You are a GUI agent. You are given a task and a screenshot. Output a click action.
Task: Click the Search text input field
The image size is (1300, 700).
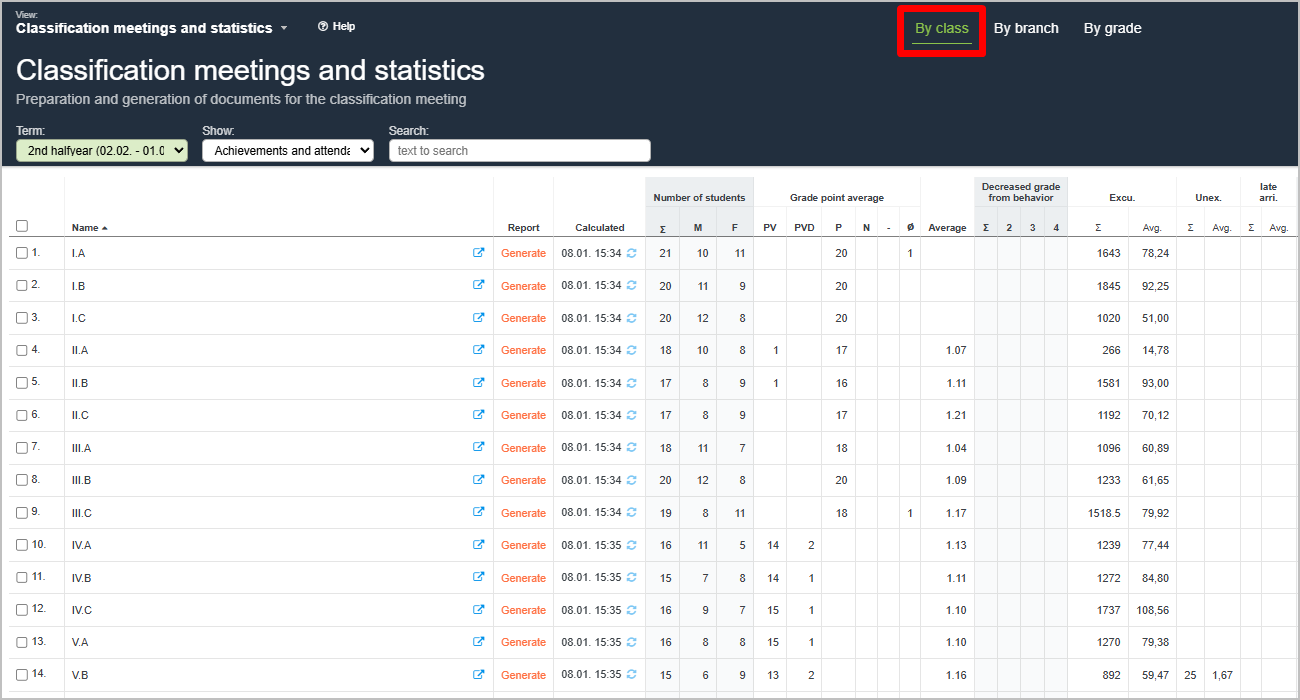520,151
